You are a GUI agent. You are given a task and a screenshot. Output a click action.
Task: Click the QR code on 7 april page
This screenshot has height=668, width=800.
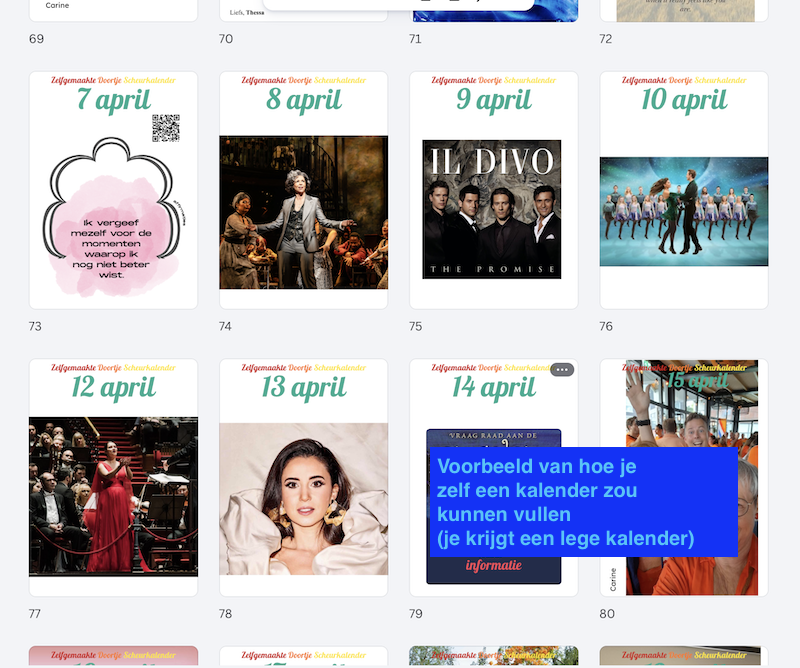coord(165,128)
